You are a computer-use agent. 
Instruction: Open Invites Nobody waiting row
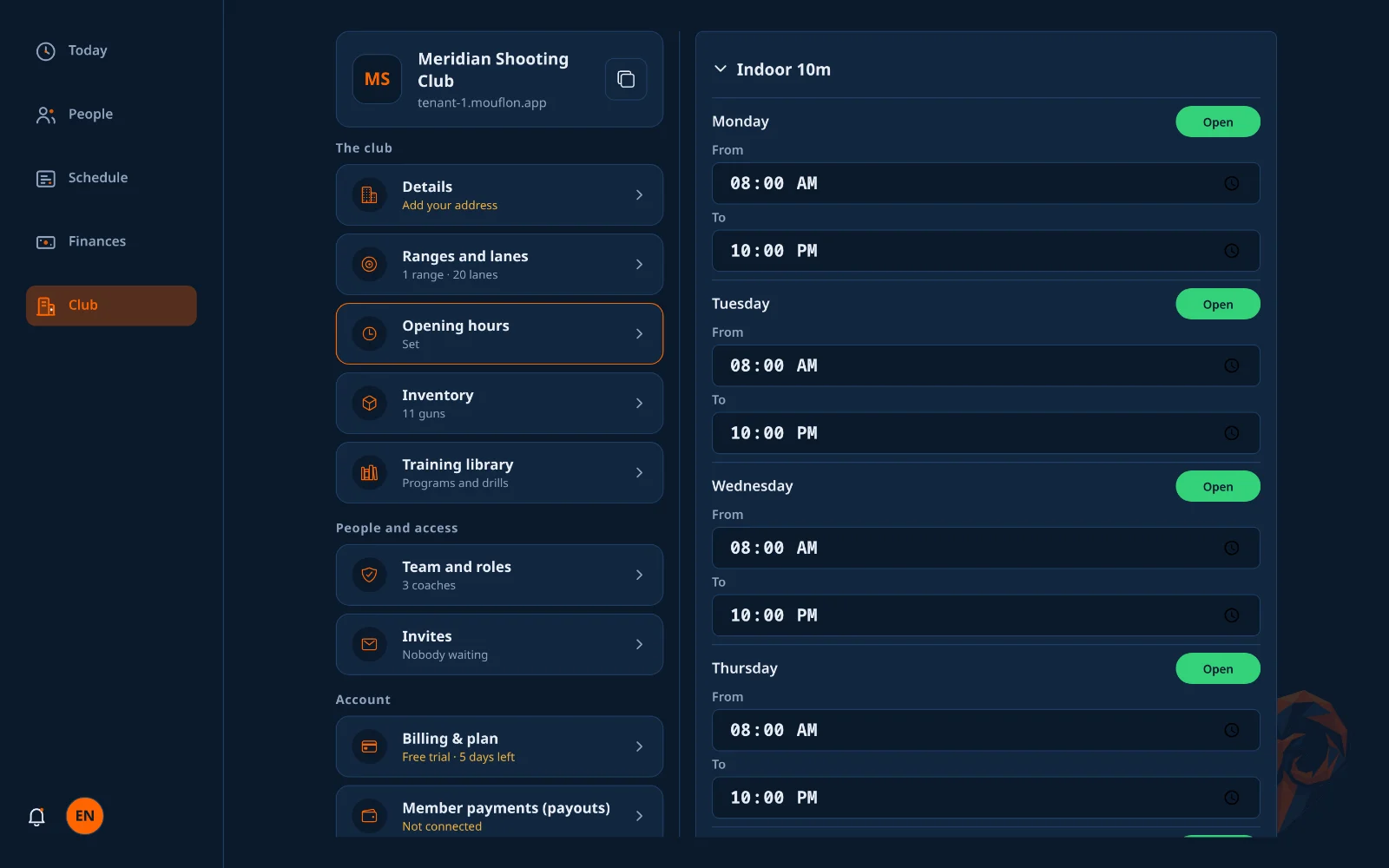coord(499,644)
